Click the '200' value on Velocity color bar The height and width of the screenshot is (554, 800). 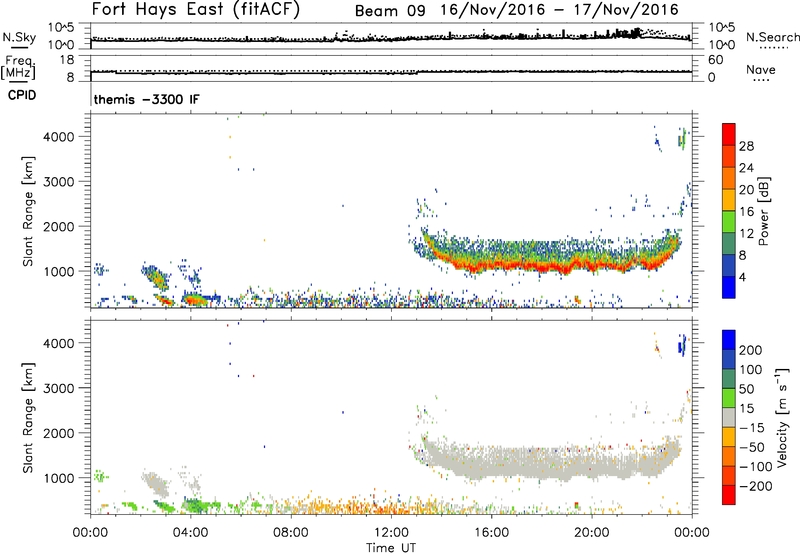tap(751, 350)
